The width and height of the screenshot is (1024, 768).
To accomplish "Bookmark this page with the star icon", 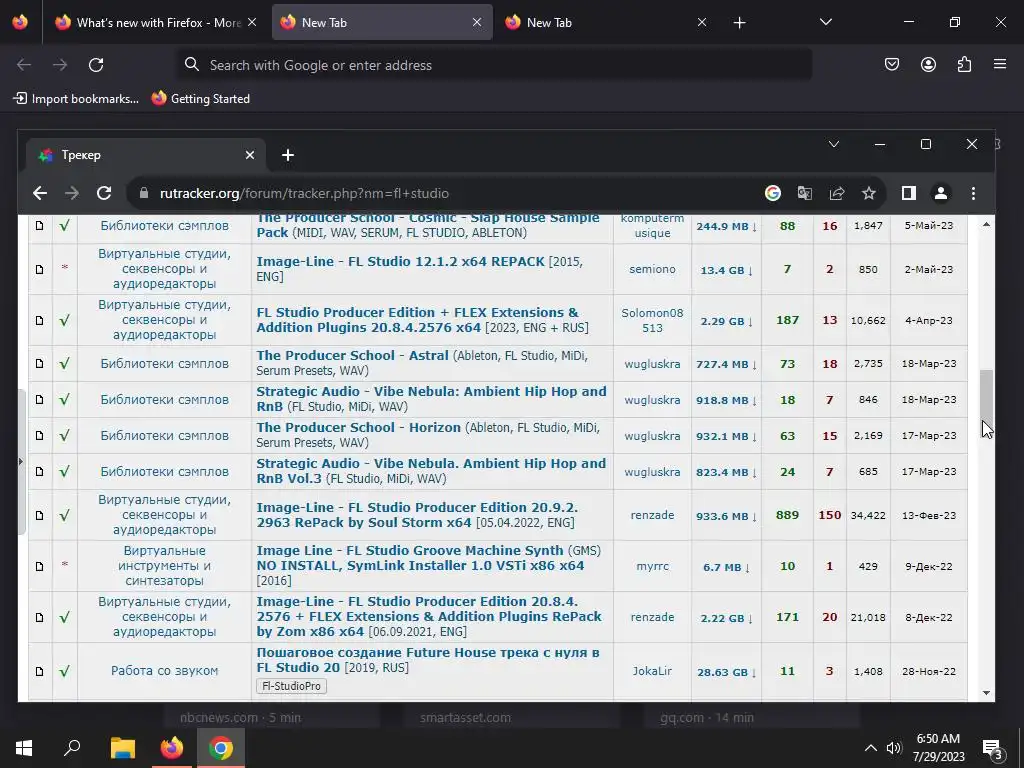I will tap(869, 193).
